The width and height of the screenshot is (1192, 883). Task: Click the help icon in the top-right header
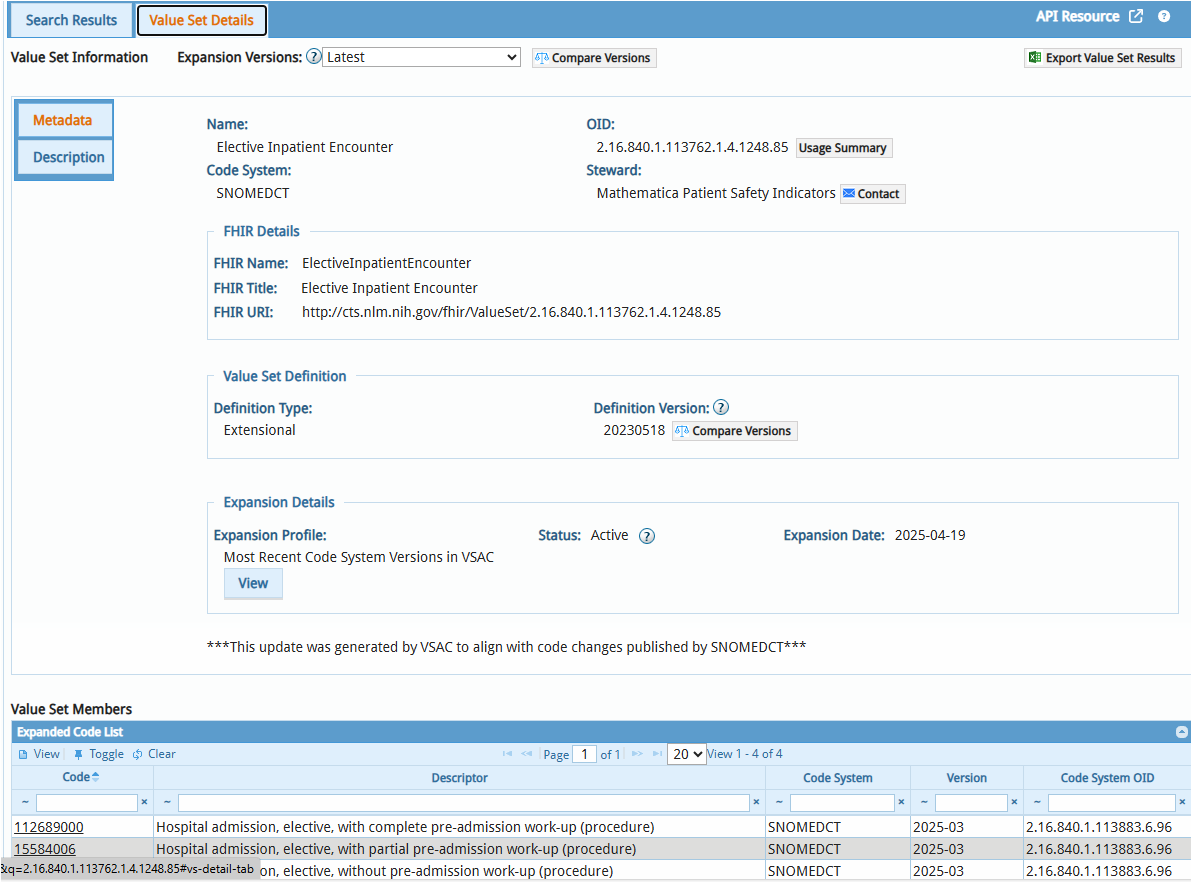(x=1164, y=17)
